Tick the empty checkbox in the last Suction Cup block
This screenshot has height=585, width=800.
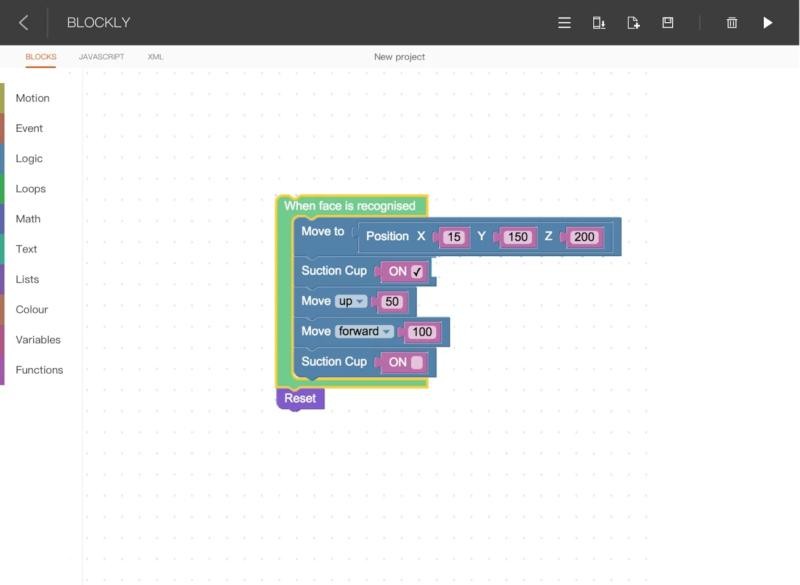point(417,362)
